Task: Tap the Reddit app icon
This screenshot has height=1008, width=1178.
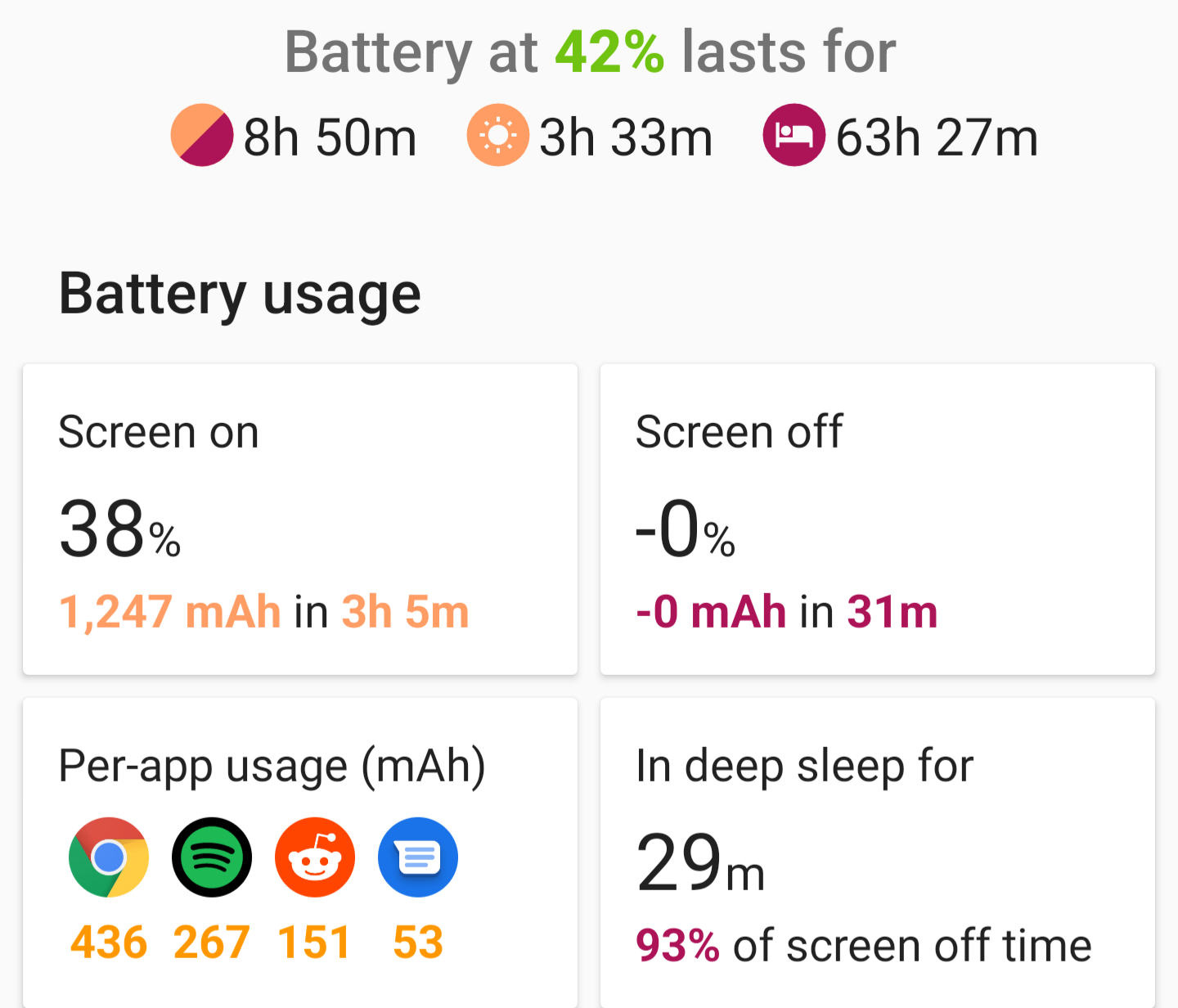Action: tap(315, 857)
